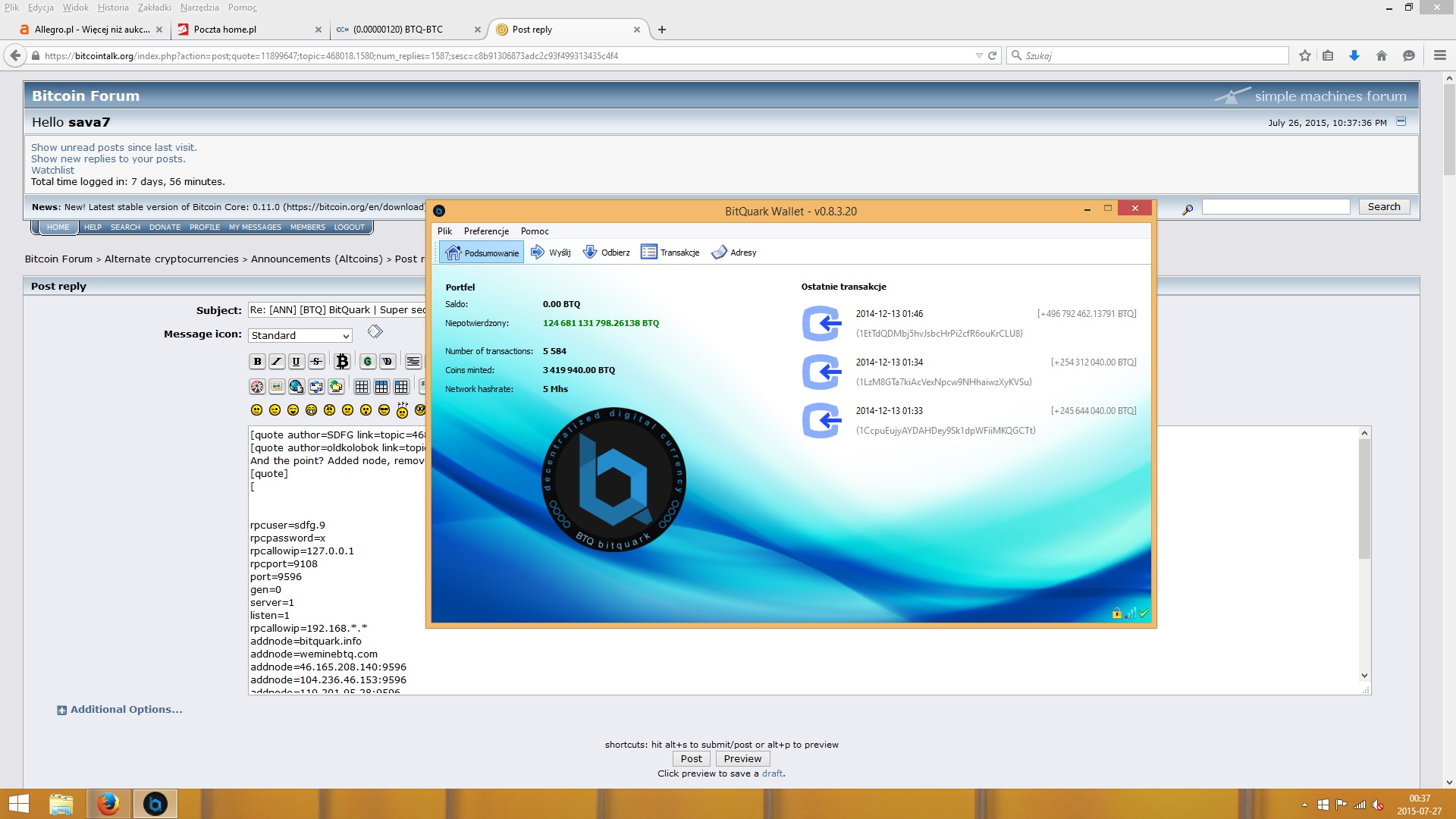Open forum PROFILE menu item
Viewport: 1456px width, 819px height.
205,227
